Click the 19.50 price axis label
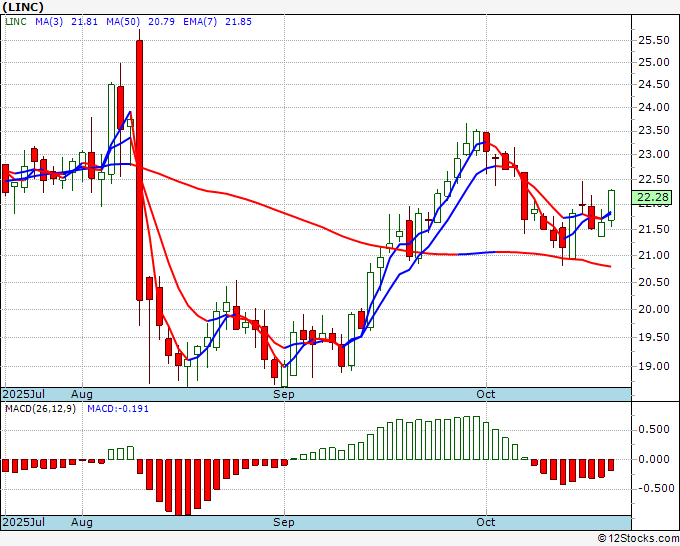This screenshot has height=546, width=680. pyautogui.click(x=654, y=337)
